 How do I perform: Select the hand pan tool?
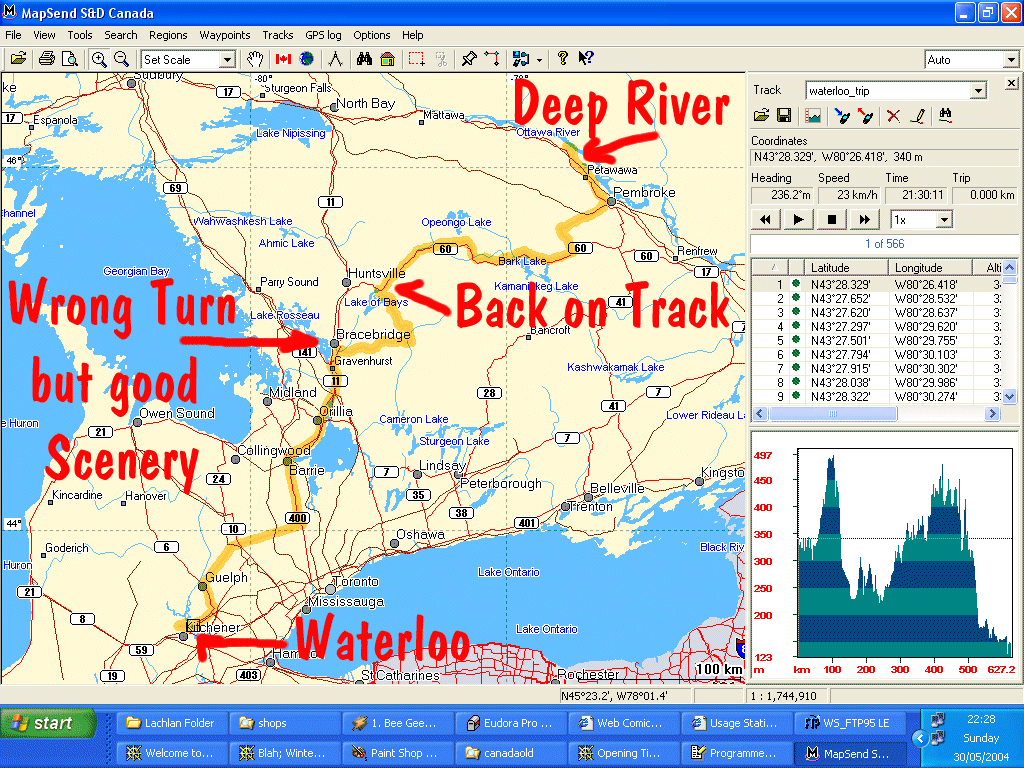tap(255, 59)
